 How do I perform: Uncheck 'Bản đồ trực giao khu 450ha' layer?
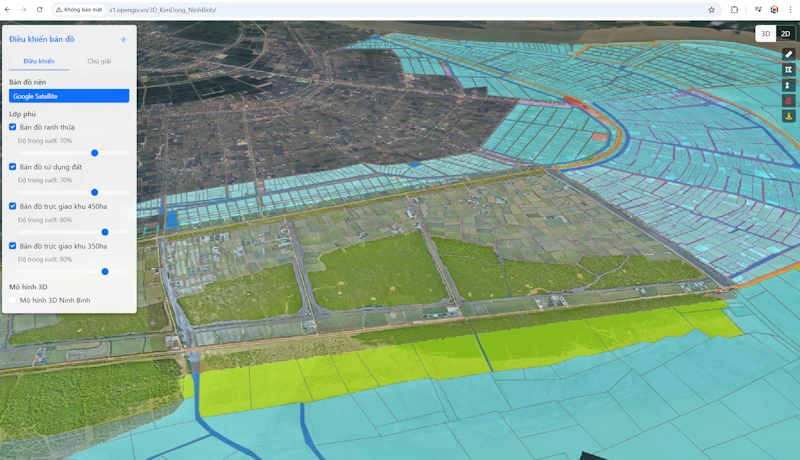pos(13,206)
